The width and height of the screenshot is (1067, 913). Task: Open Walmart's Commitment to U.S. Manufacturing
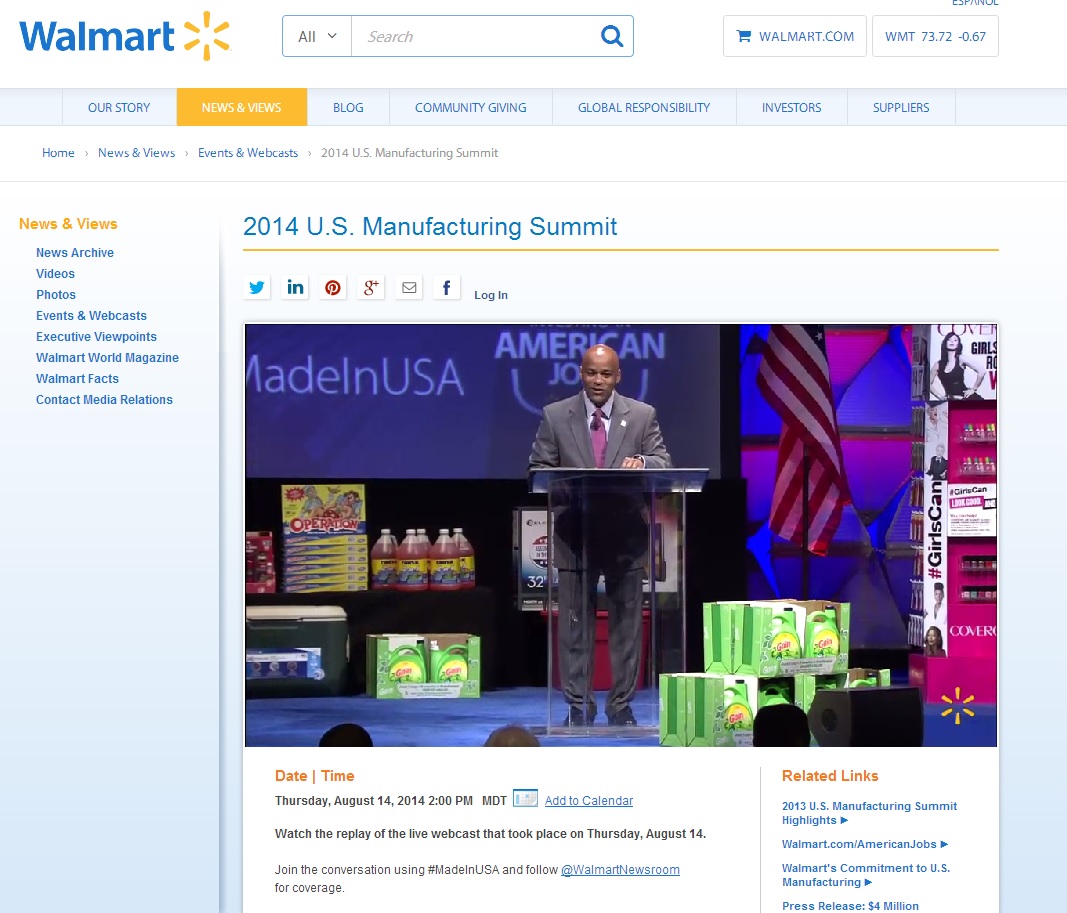[866, 875]
